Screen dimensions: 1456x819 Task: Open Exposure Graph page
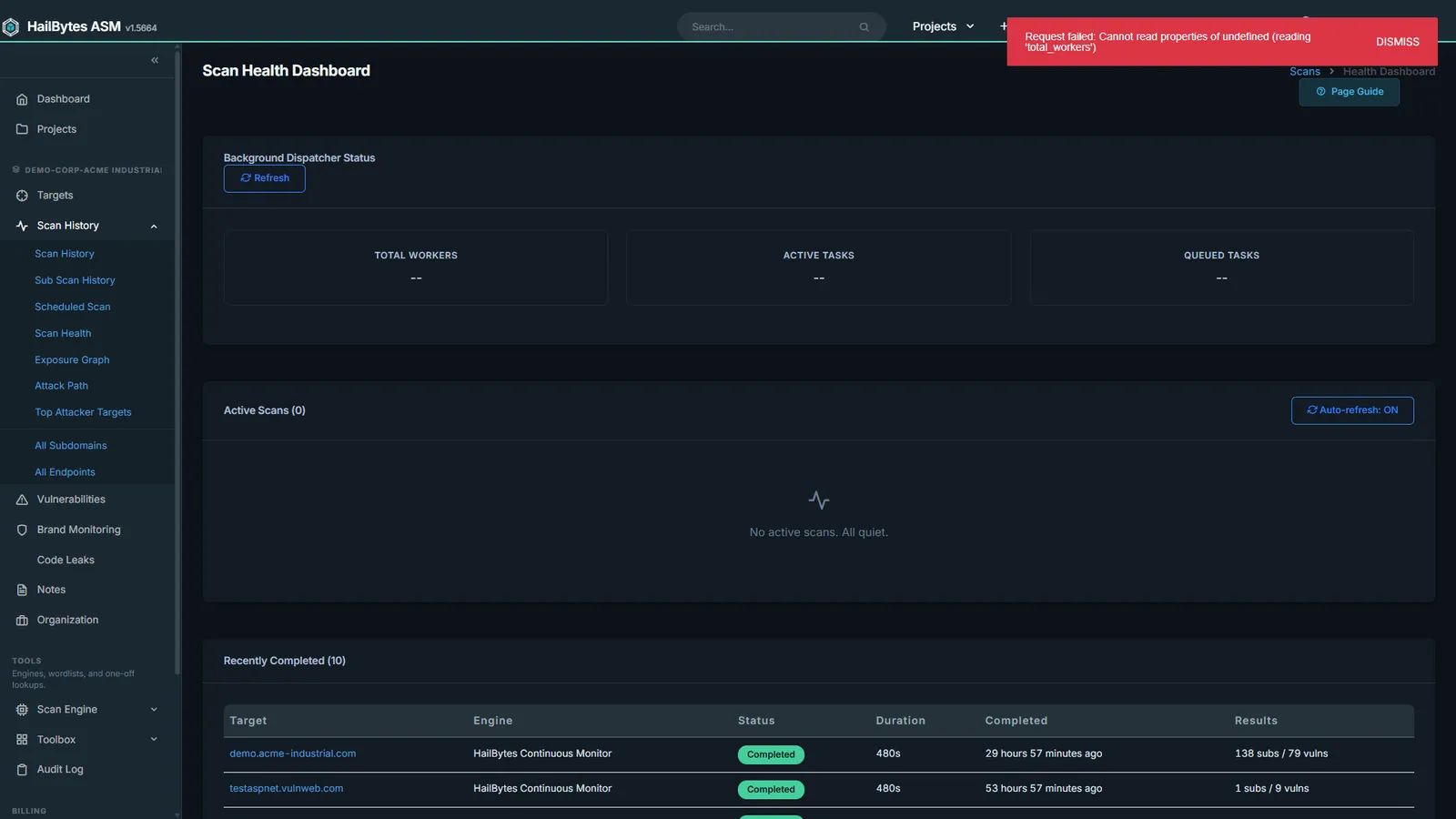tap(72, 359)
